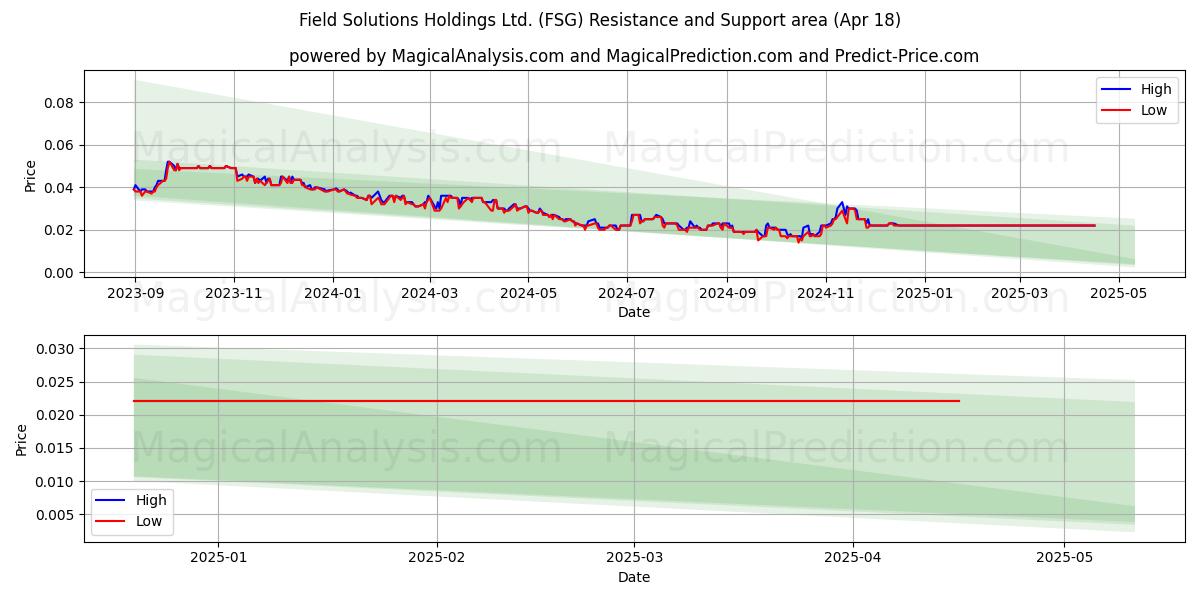
Task: Click 'Low' in the top chart legend
Action: coord(1154,110)
